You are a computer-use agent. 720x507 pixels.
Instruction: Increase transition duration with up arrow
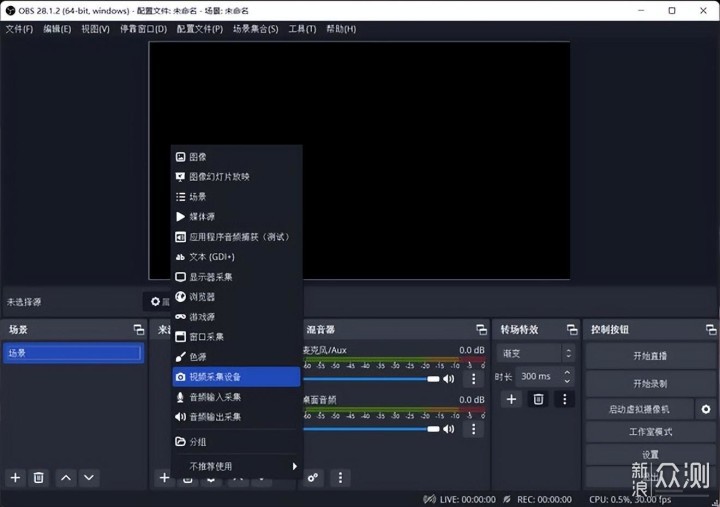pos(568,372)
